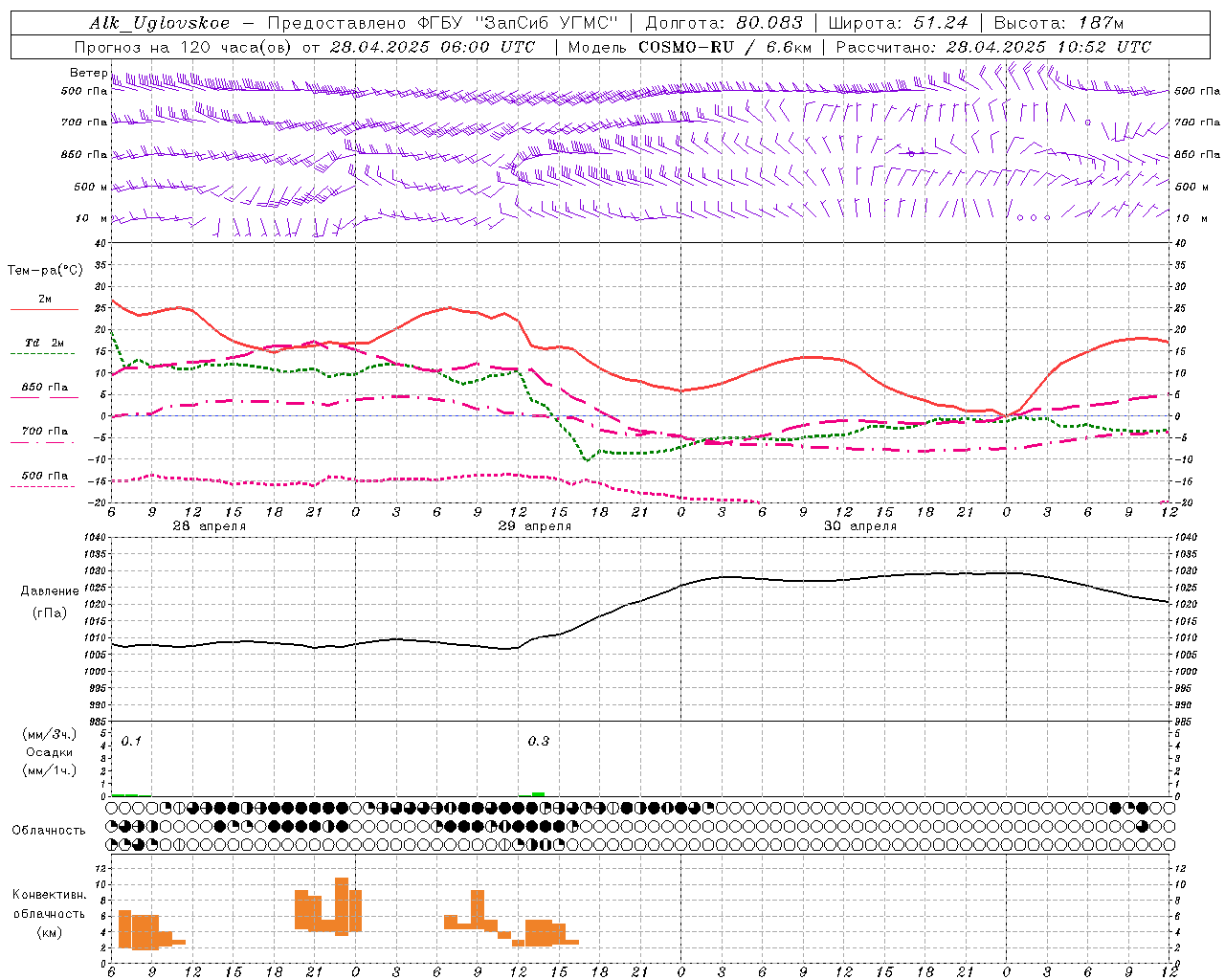Image resolution: width=1225 pixels, height=980 pixels.
Task: Click the Долгота: 80.083 longitude value
Action: point(724,23)
